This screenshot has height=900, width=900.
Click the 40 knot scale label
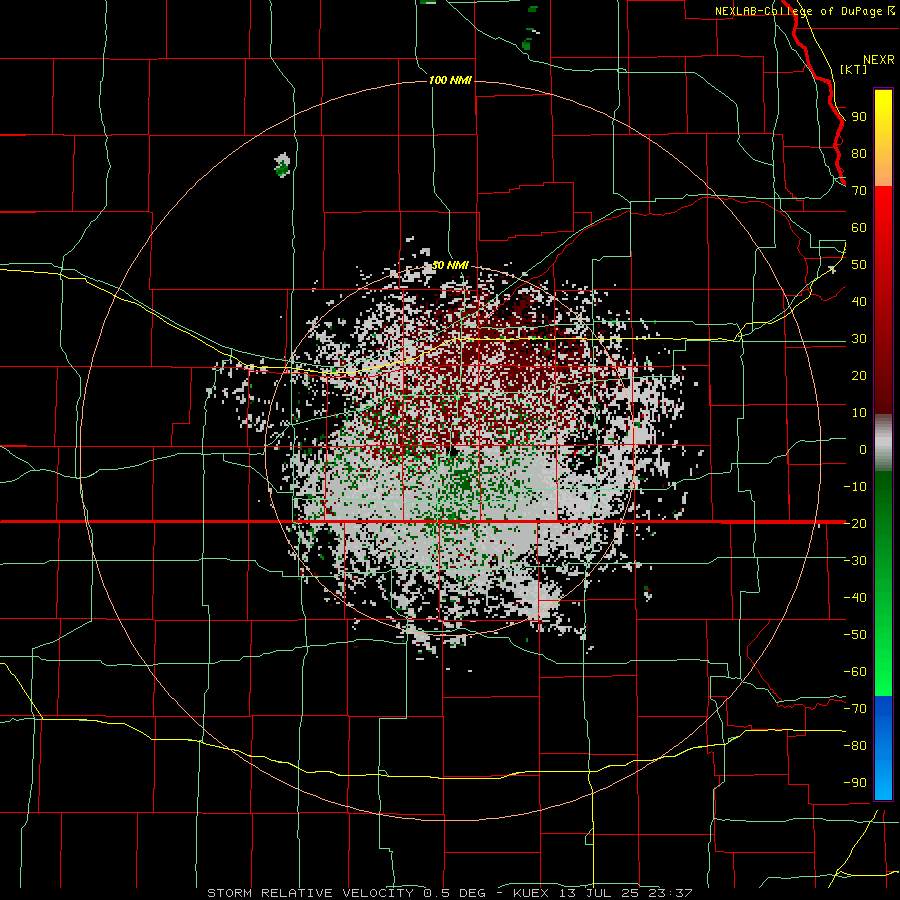(859, 302)
